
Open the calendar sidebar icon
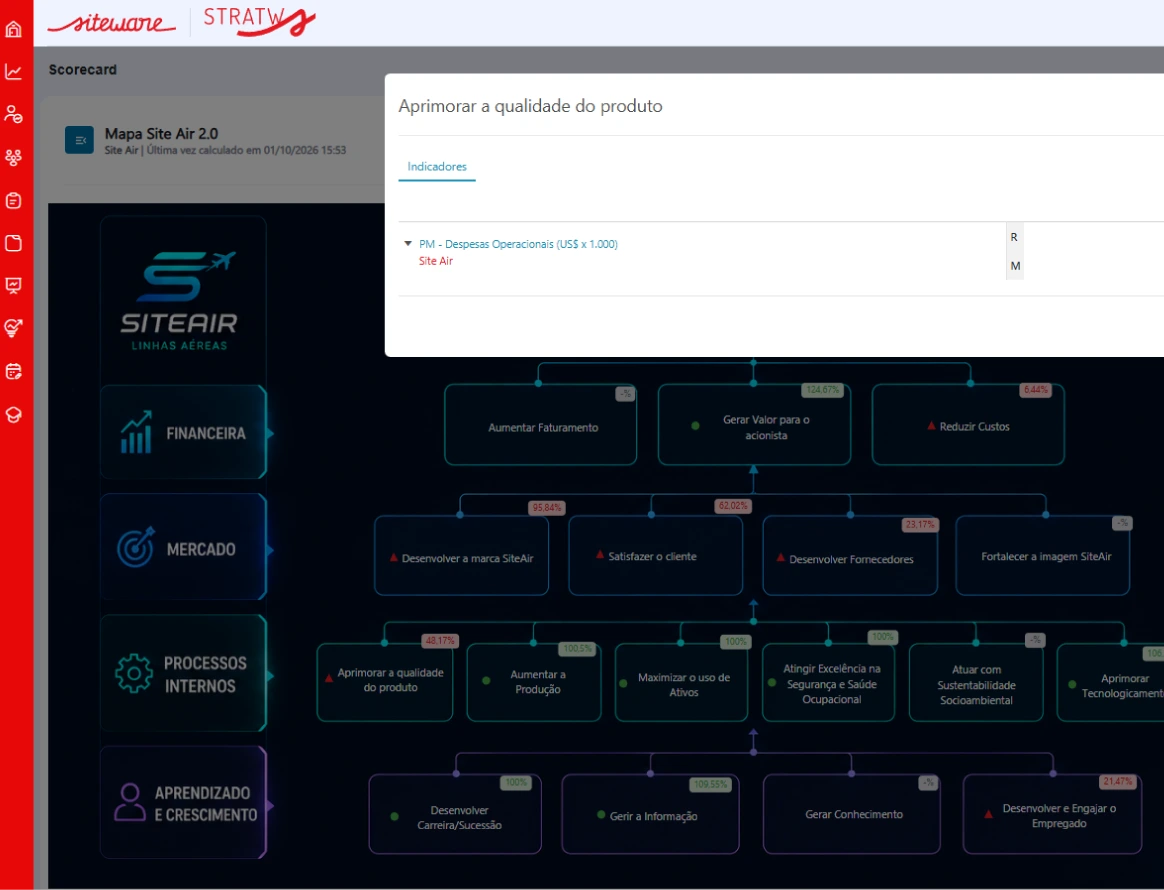click(x=13, y=371)
